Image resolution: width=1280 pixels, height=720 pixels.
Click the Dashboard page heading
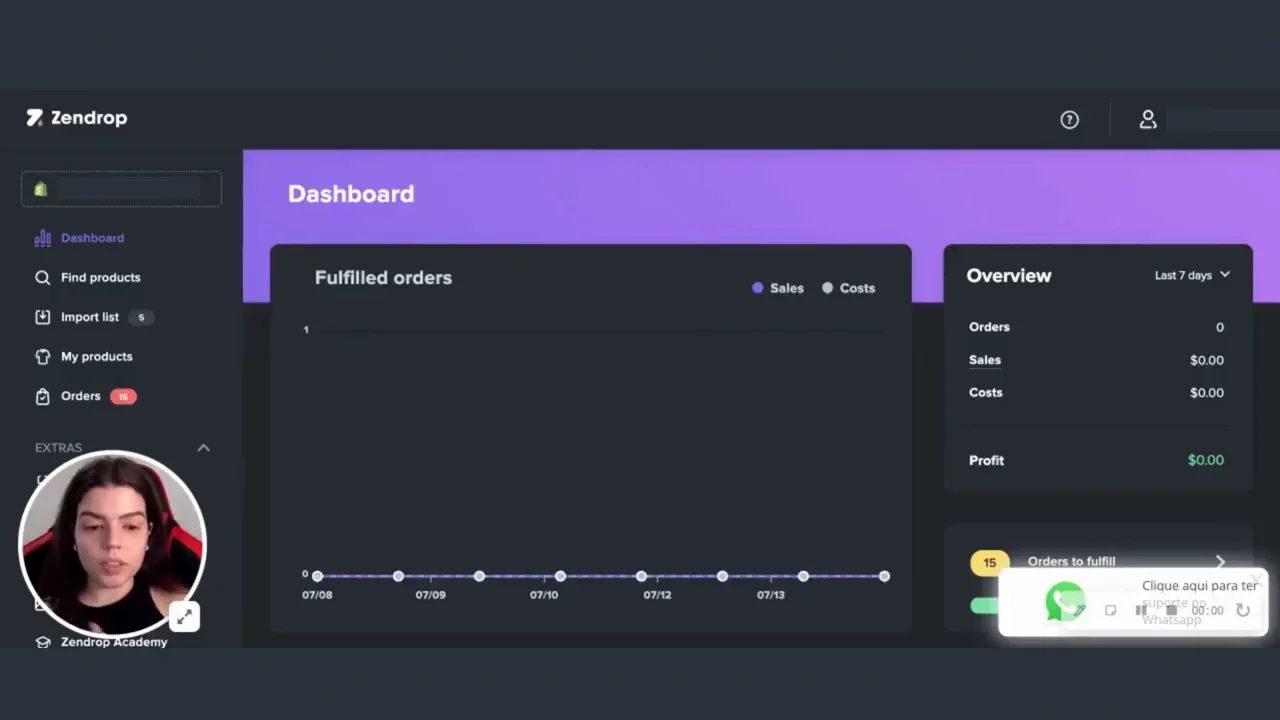tap(351, 194)
